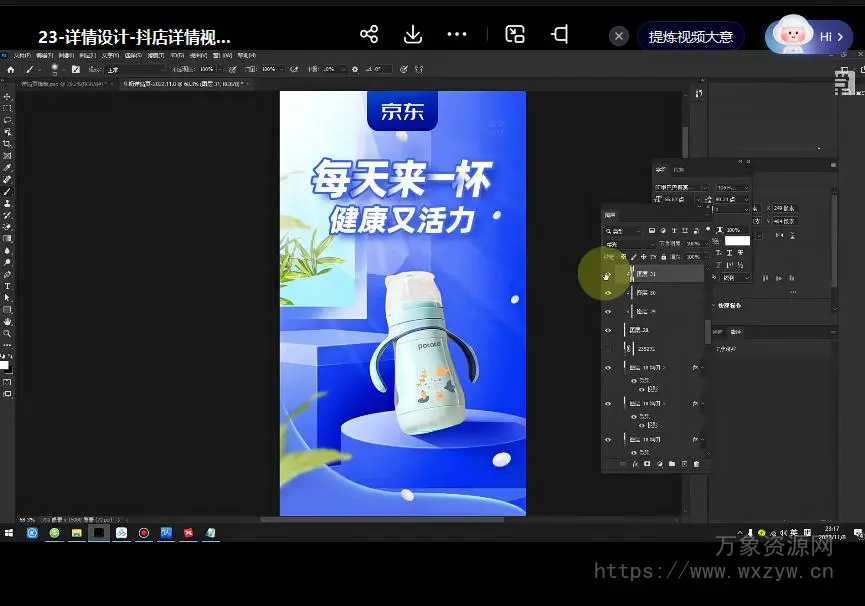Click the Windows Start button on taskbar
This screenshot has width=865, height=606.
(x=9, y=533)
